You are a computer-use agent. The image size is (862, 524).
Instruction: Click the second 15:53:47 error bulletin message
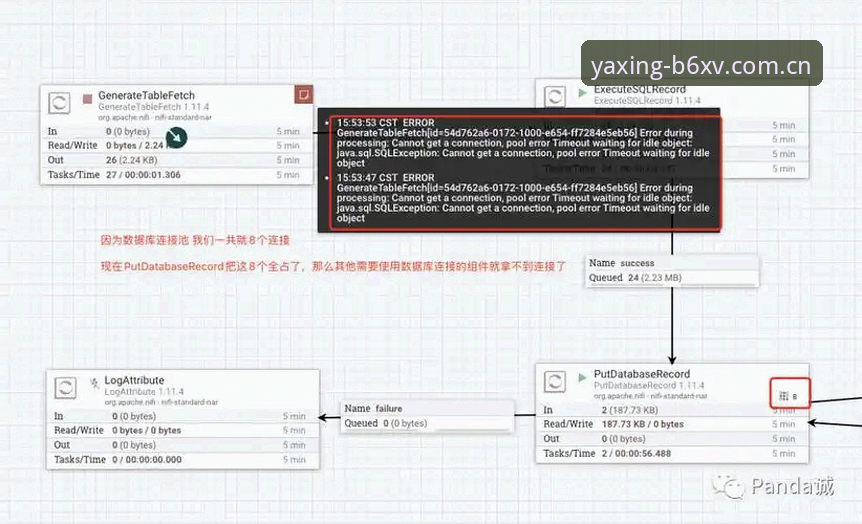tap(523, 198)
